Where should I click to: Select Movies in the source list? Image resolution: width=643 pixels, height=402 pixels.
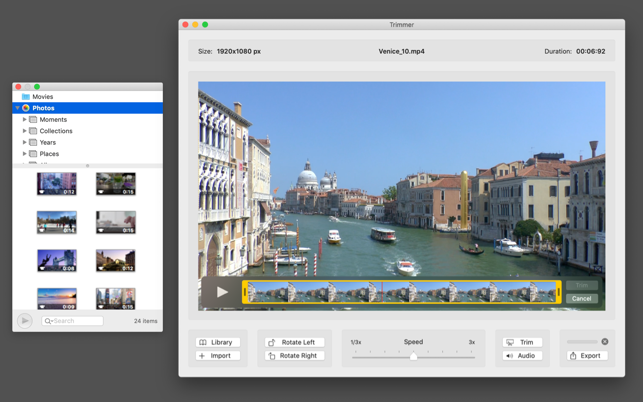pos(43,97)
